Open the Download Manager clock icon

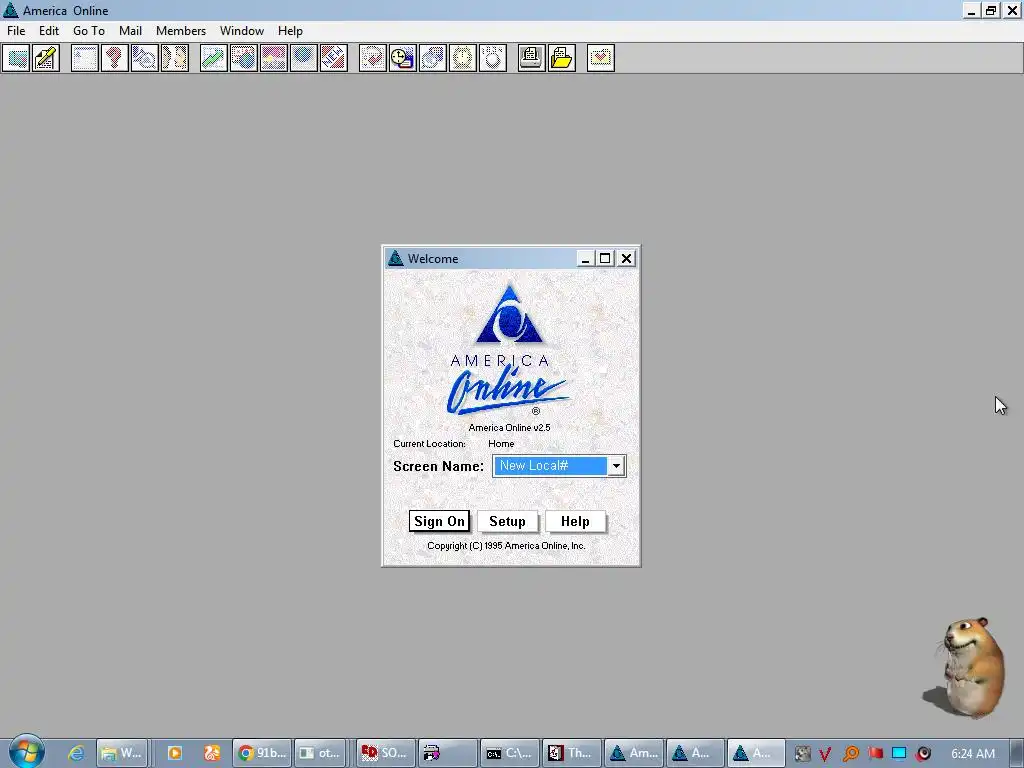pos(403,58)
